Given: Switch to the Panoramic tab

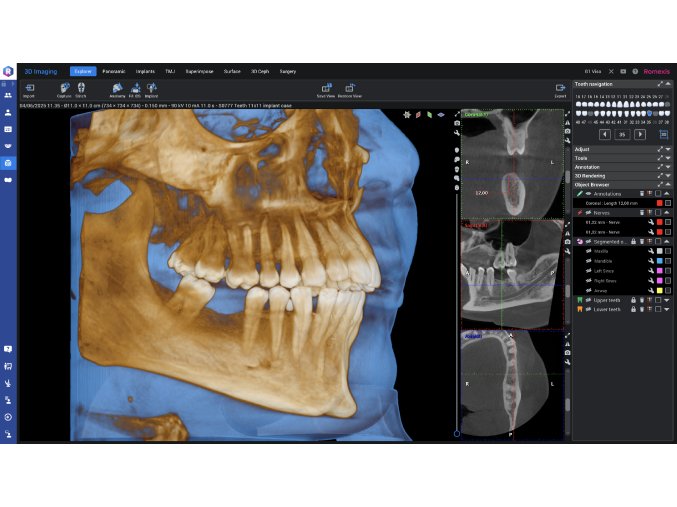Looking at the screenshot, I should tap(114, 72).
